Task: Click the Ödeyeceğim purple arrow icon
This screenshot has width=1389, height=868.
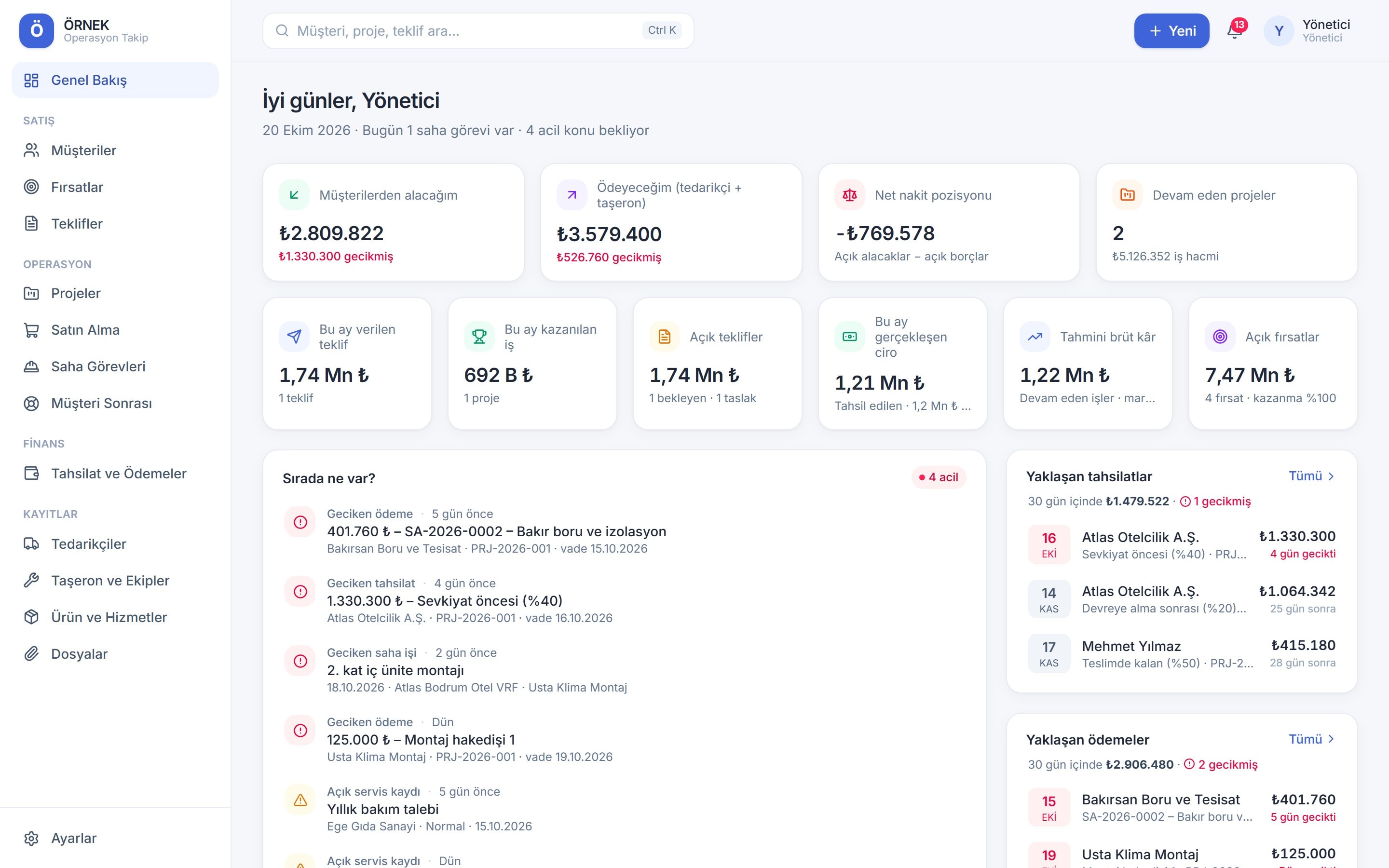Action: pyautogui.click(x=572, y=195)
